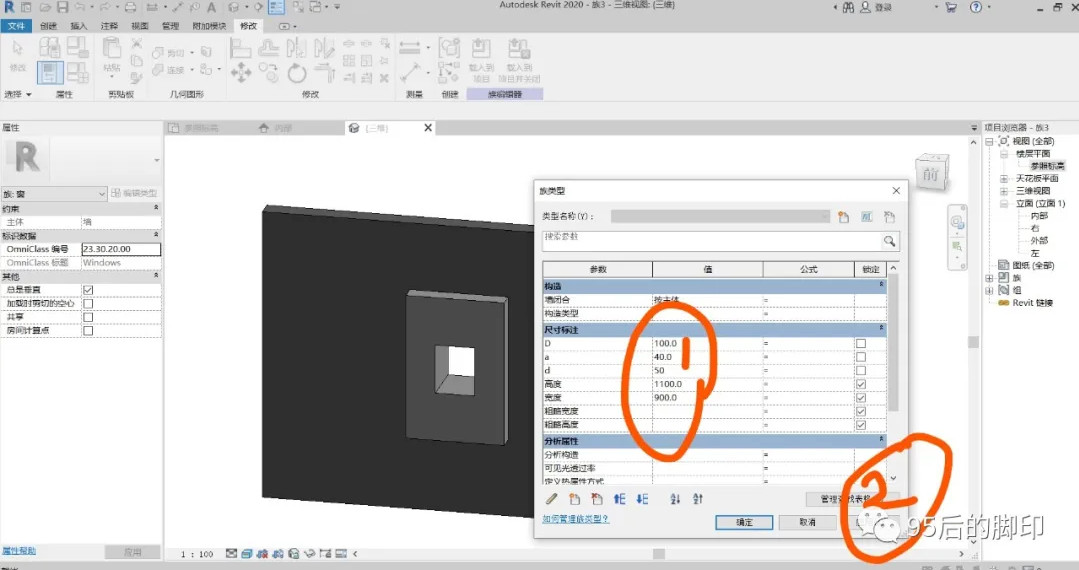Viewport: 1079px width, 570px height.
Task: Toggle lock checkbox for parameter D
Action: coord(861,344)
